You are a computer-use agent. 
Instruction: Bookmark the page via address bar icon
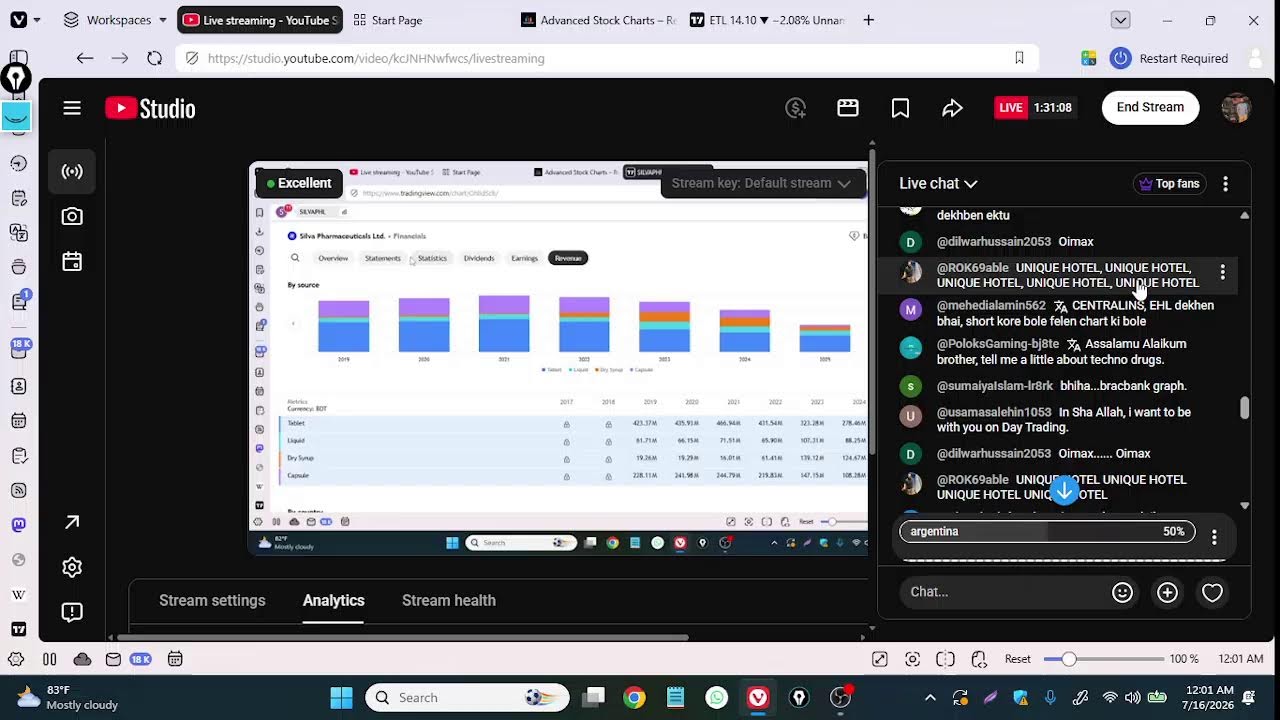1019,58
